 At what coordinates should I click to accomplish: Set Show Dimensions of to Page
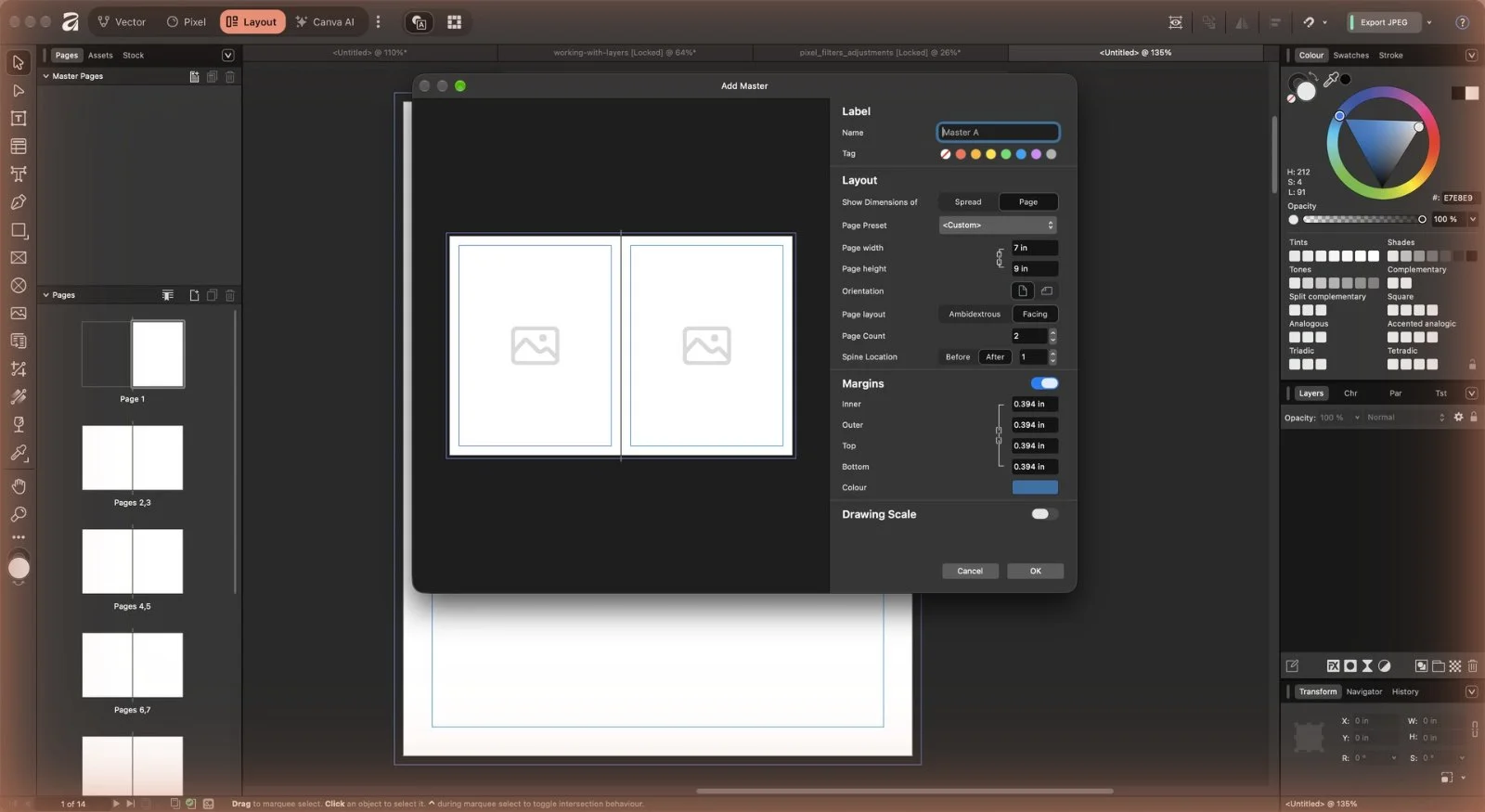(x=1028, y=201)
